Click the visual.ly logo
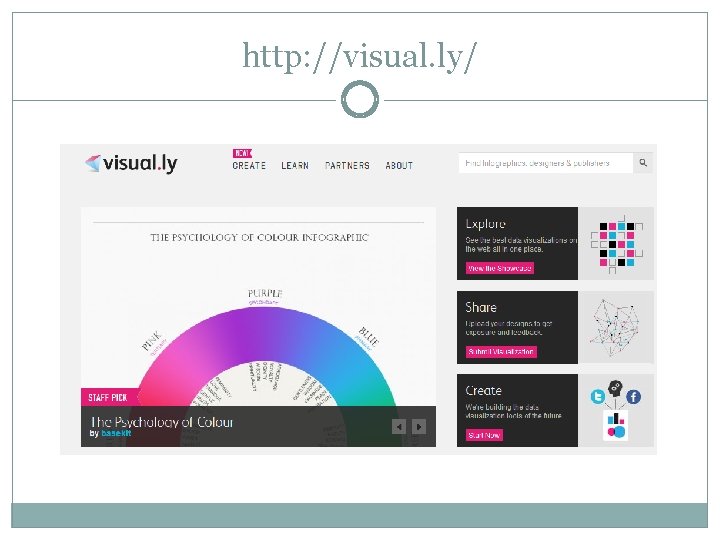Viewport: 720px width, 540px height. [x=131, y=163]
